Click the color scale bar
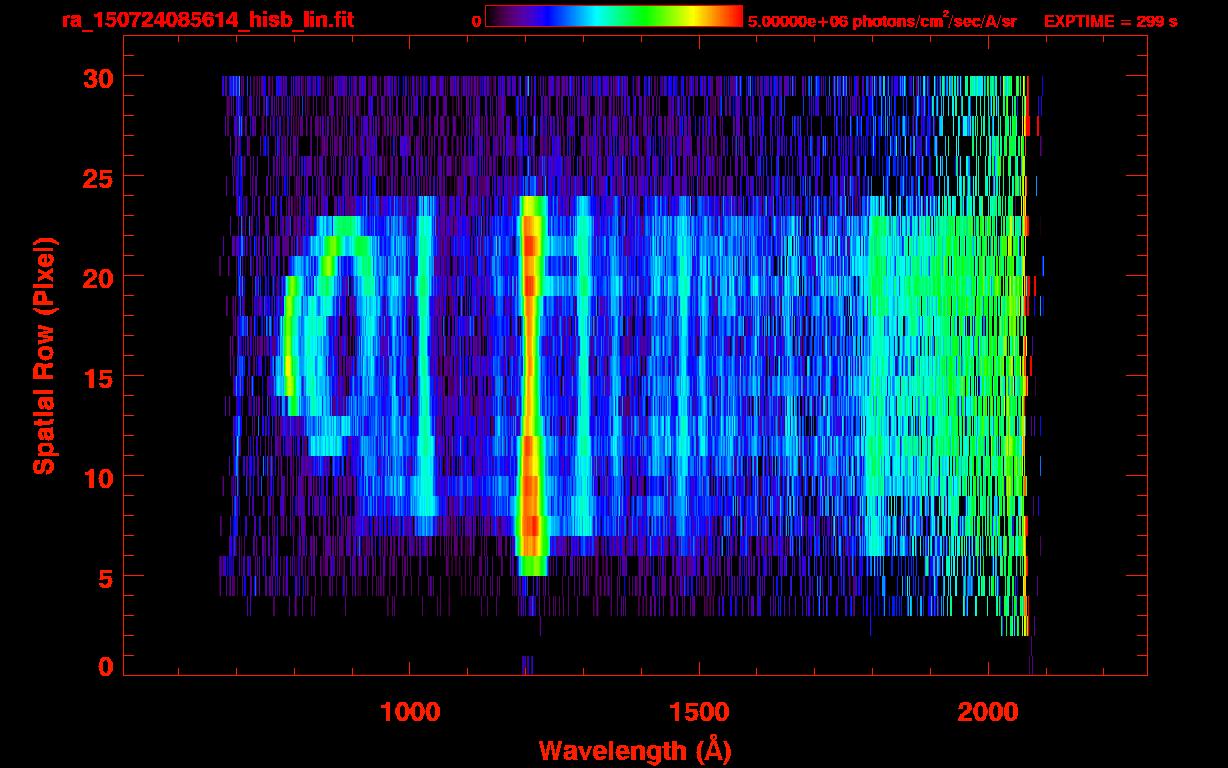The height and width of the screenshot is (768, 1228). 614,16
